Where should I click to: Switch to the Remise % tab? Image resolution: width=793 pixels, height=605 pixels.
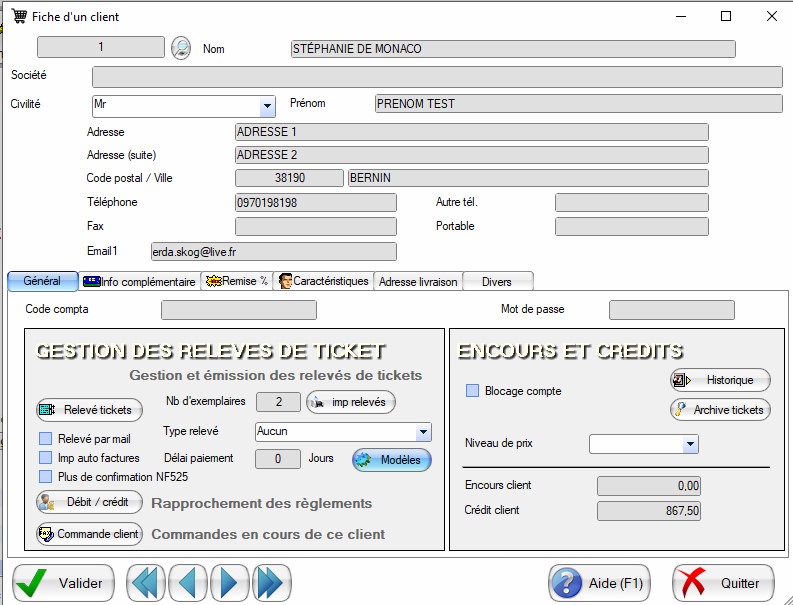coord(237,281)
